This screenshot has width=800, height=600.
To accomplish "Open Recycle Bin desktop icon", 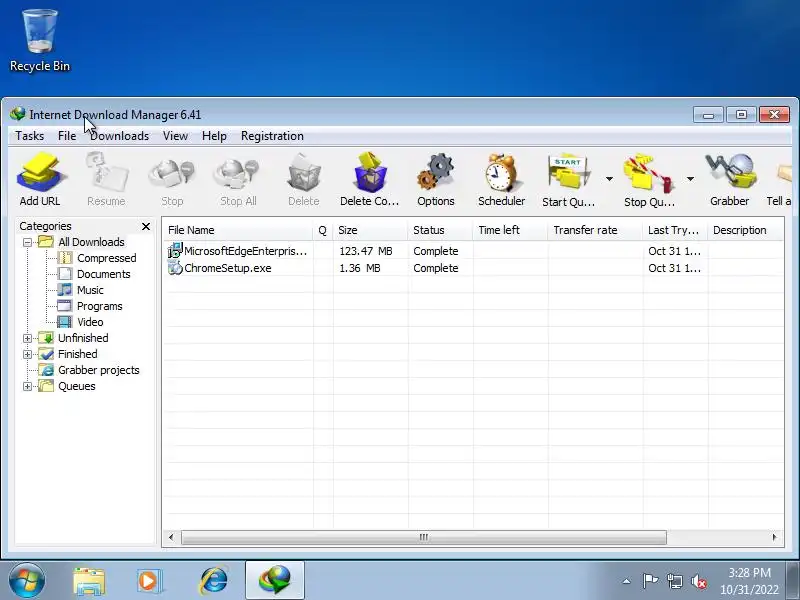I will (x=40, y=40).
